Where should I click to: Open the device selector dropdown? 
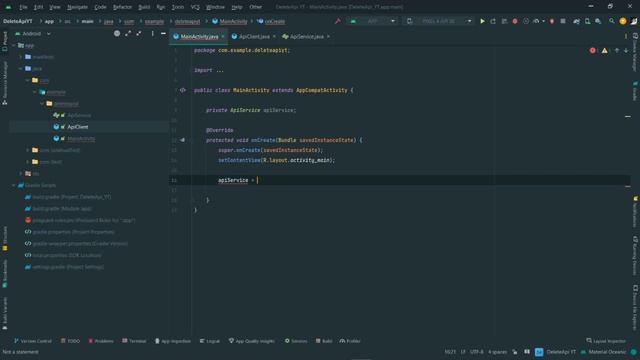coord(439,21)
